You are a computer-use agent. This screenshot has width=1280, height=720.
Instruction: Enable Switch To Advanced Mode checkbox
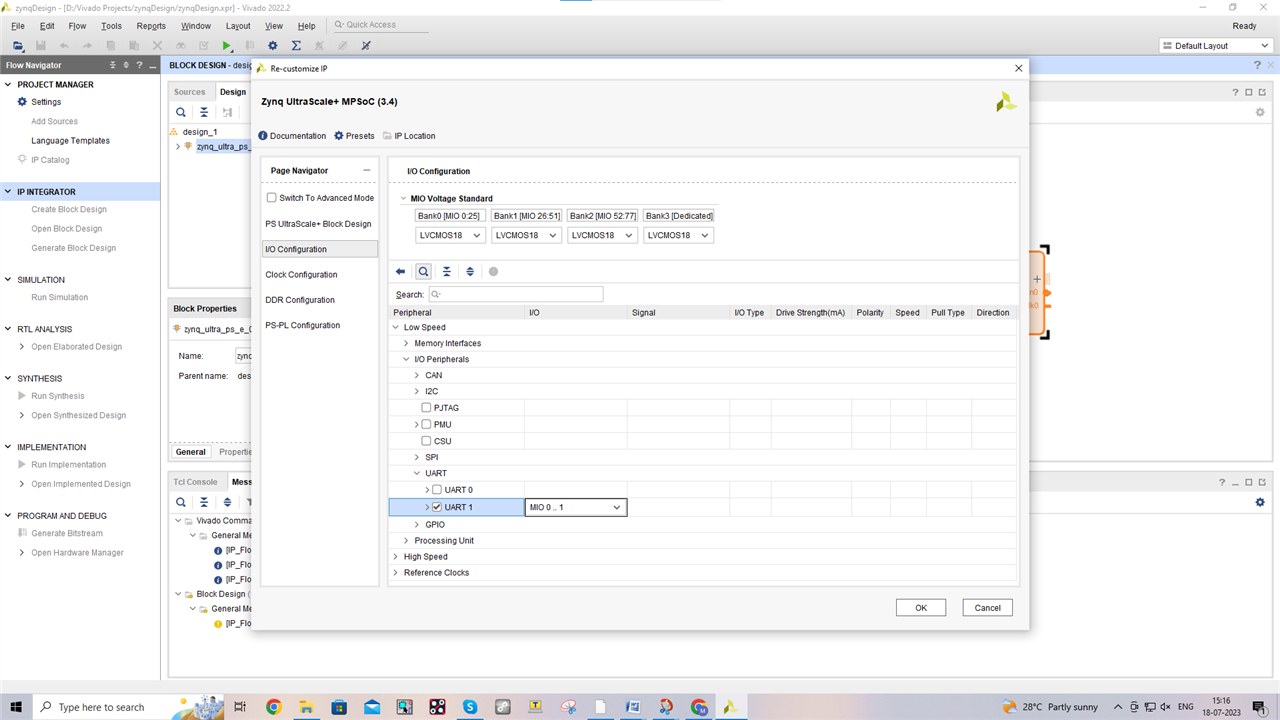tap(272, 198)
